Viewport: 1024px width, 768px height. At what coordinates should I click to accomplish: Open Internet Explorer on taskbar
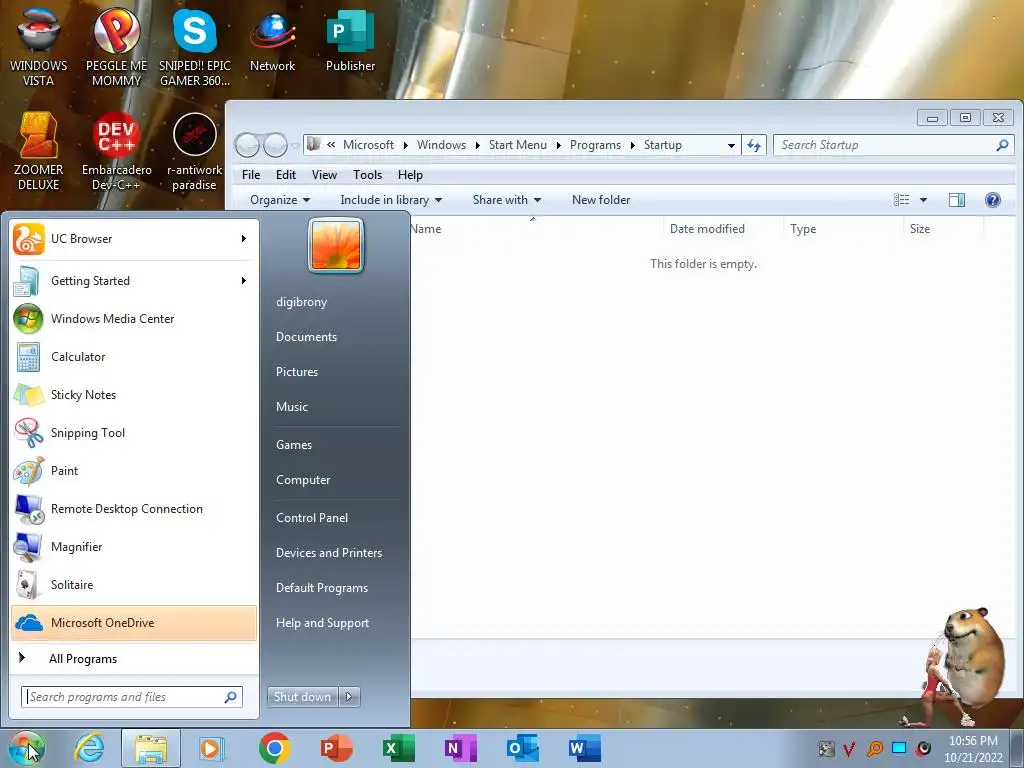tap(89, 748)
